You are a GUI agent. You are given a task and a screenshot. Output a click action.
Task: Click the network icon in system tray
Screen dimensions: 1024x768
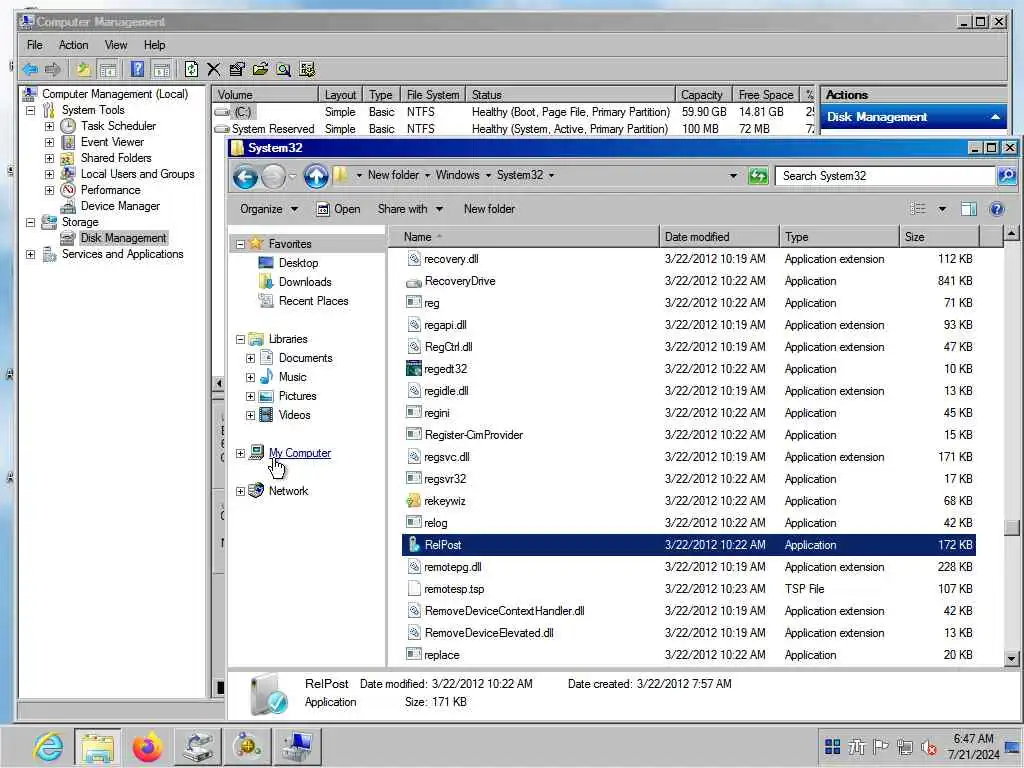click(x=904, y=746)
